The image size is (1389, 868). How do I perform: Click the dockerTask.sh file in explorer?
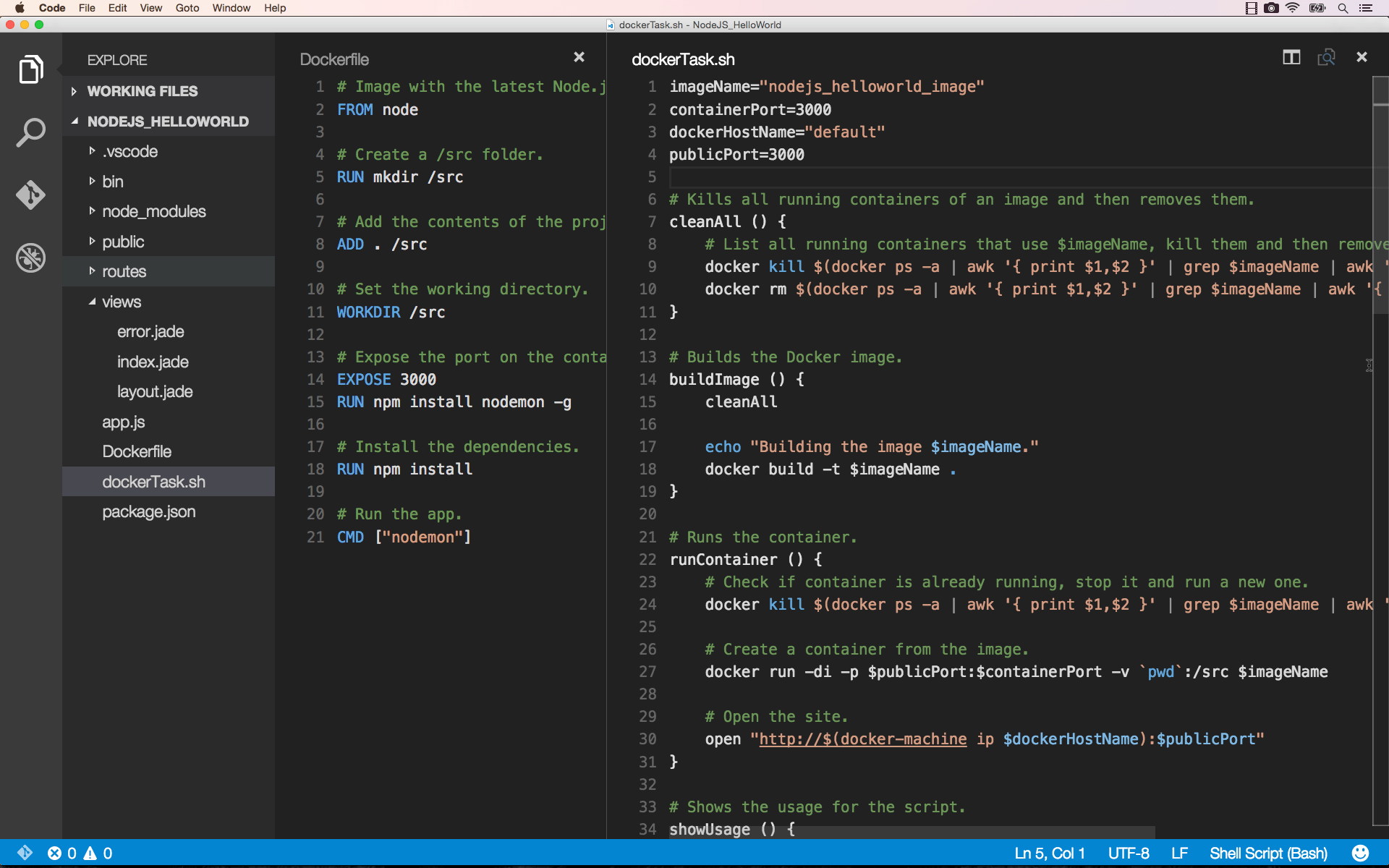coord(153,481)
